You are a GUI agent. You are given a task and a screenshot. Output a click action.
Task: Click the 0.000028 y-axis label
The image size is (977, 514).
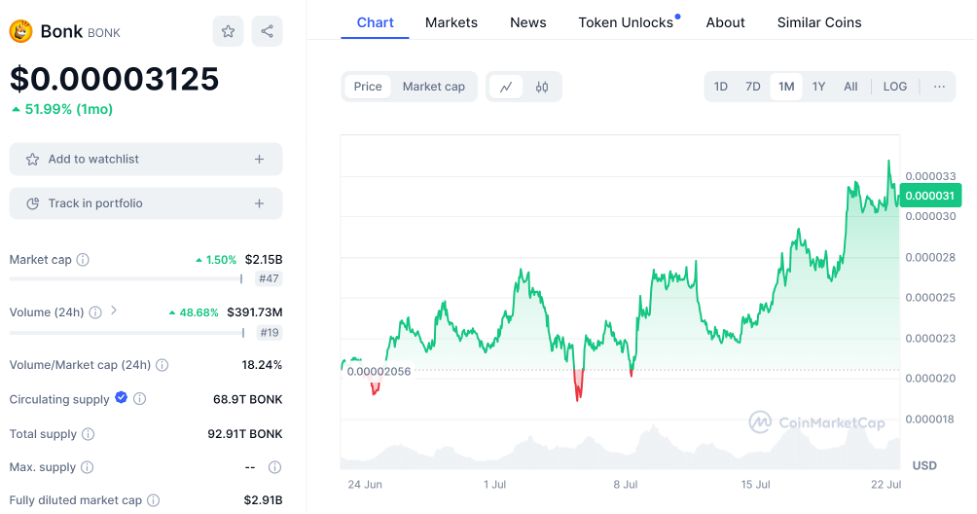pos(930,257)
